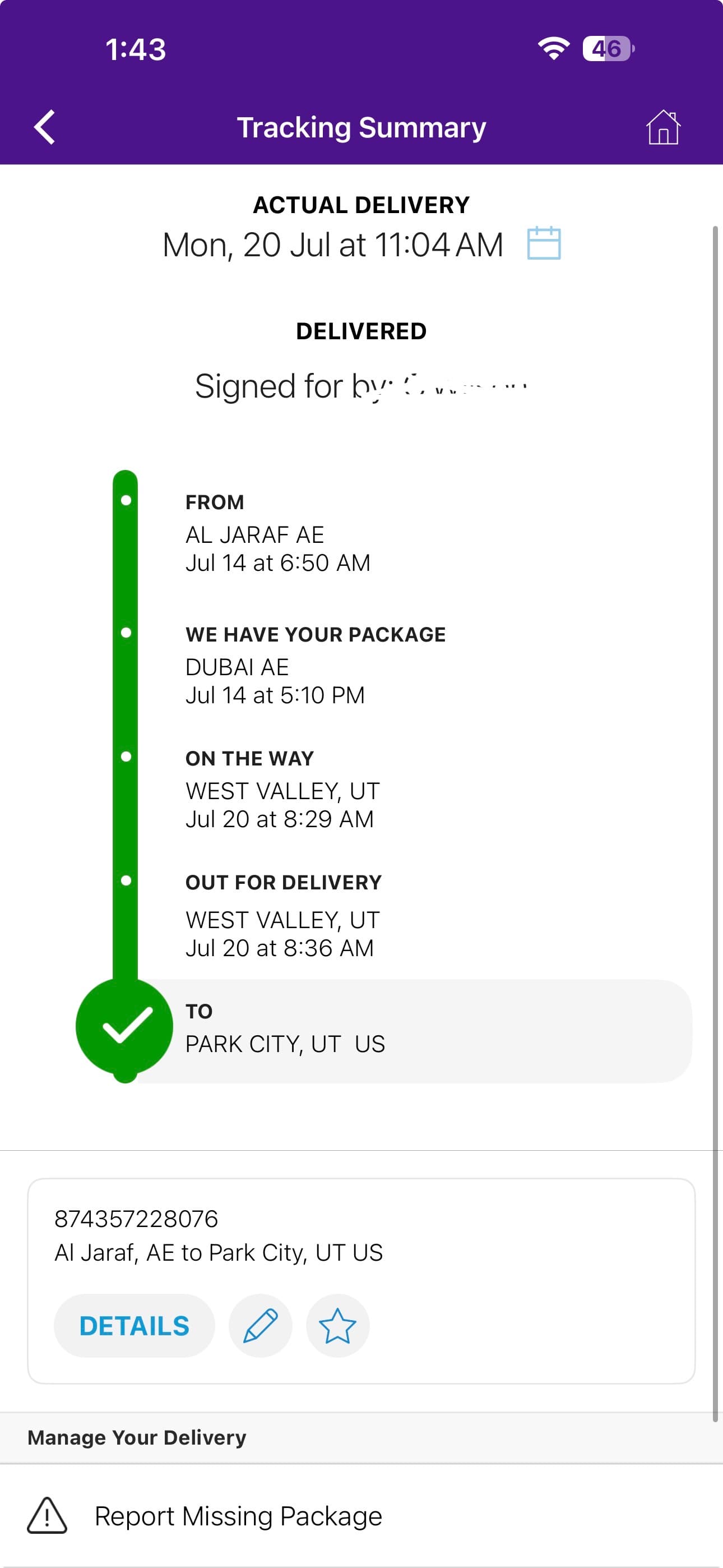The image size is (723, 1568).
Task: Tap the calendar icon beside delivery date
Action: tap(544, 243)
